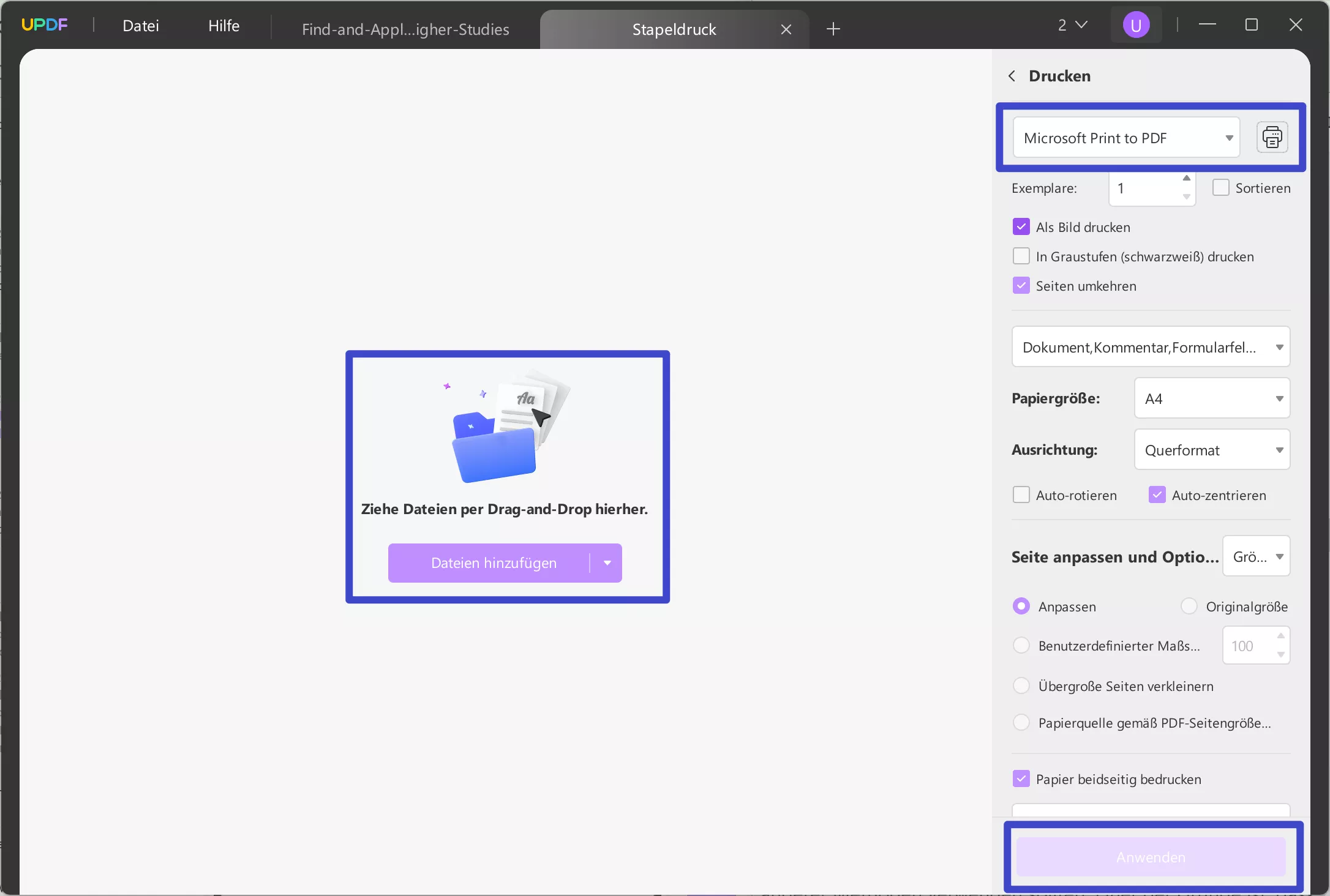Click the purple user avatar icon
Image resolution: width=1330 pixels, height=896 pixels.
[x=1136, y=26]
